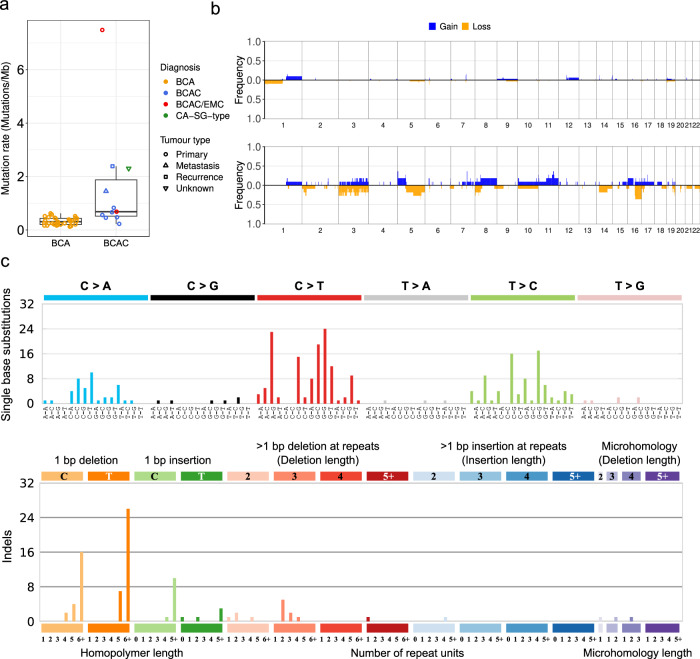
Task: Click the tallest orange T-deletion indel bar
Action: click(x=128, y=565)
